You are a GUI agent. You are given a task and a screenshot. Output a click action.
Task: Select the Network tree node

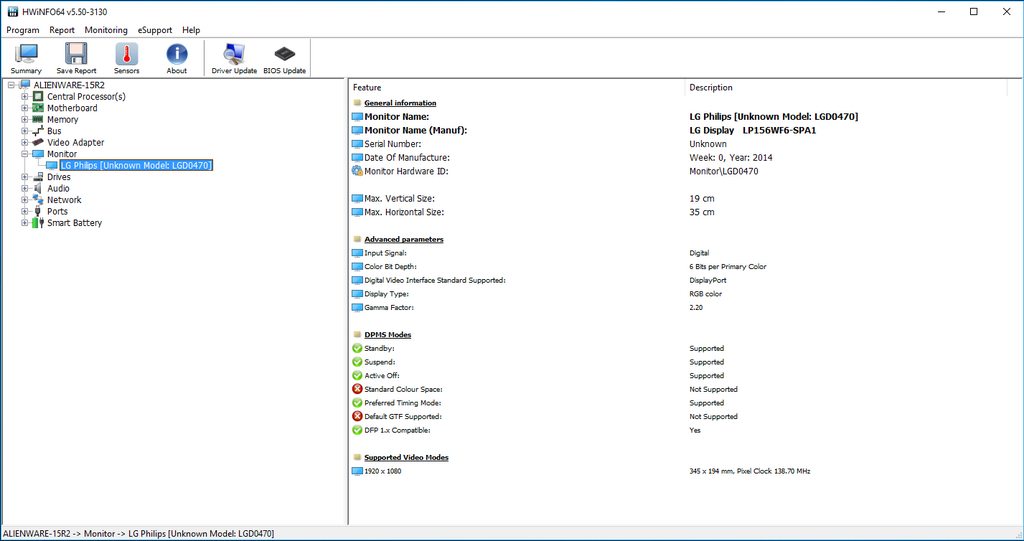click(64, 200)
